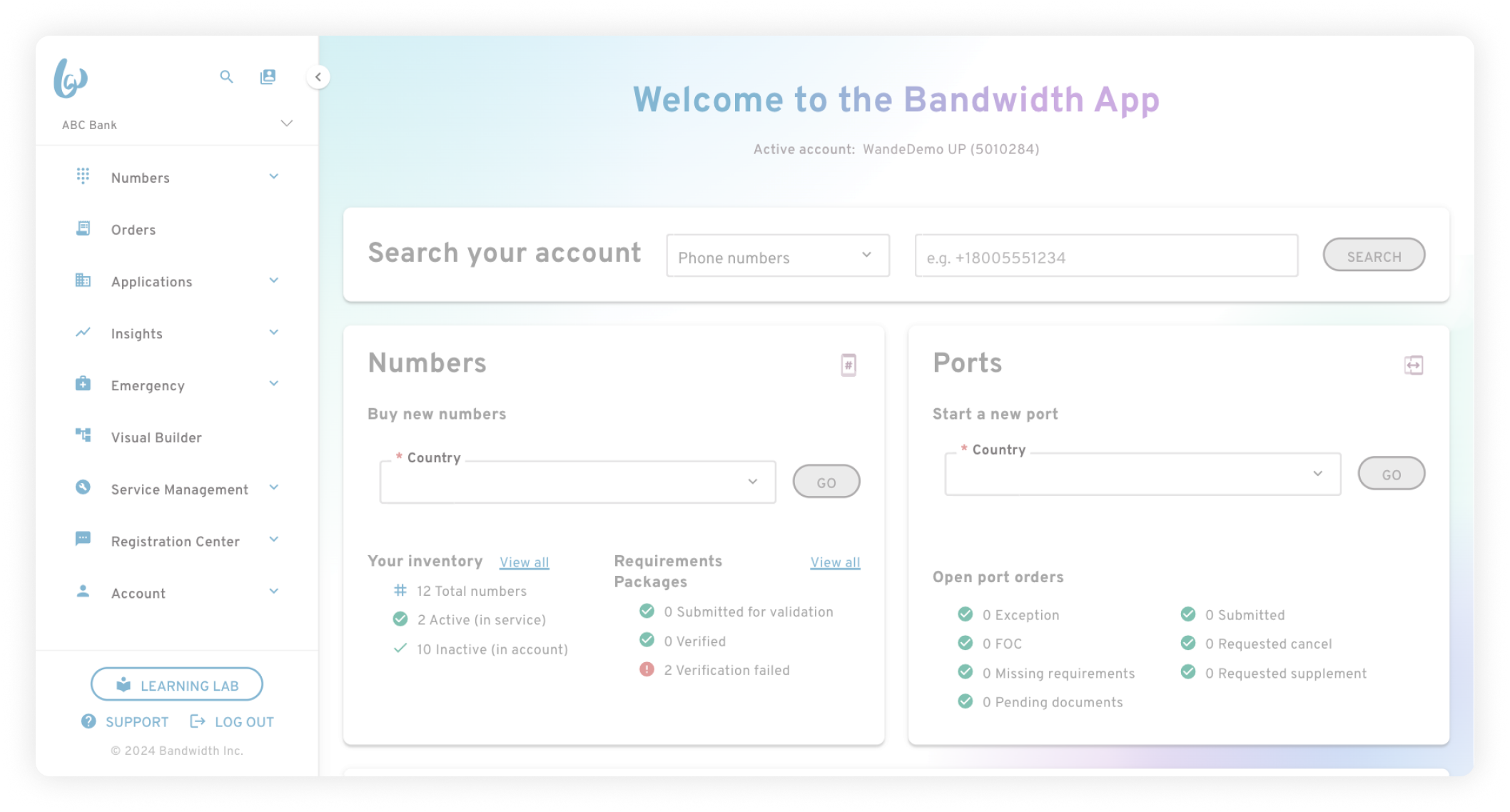Viewport: 1510px width, 812px height.
Task: Click the hash icon beside Total numbers
Action: 400,590
